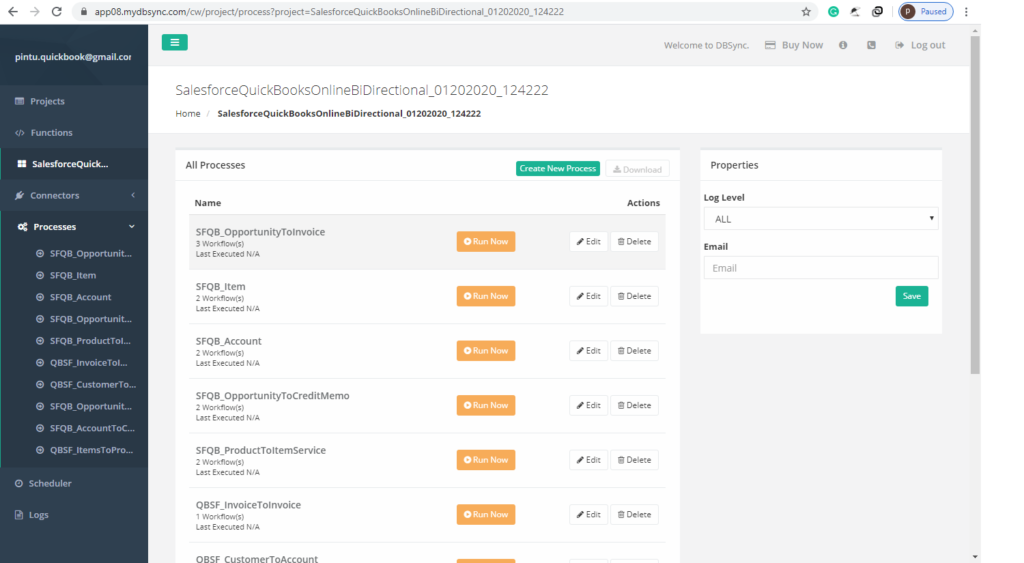Open Scheduler from the sidebar
Viewport: 1024px width, 563px height.
(x=50, y=483)
